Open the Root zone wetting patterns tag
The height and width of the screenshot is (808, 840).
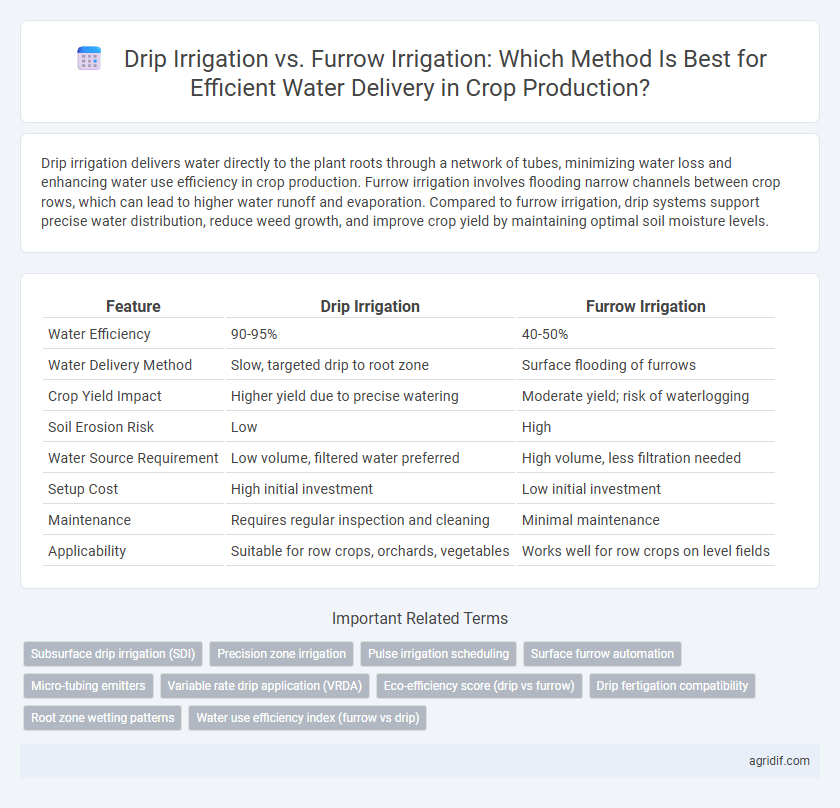coord(102,718)
